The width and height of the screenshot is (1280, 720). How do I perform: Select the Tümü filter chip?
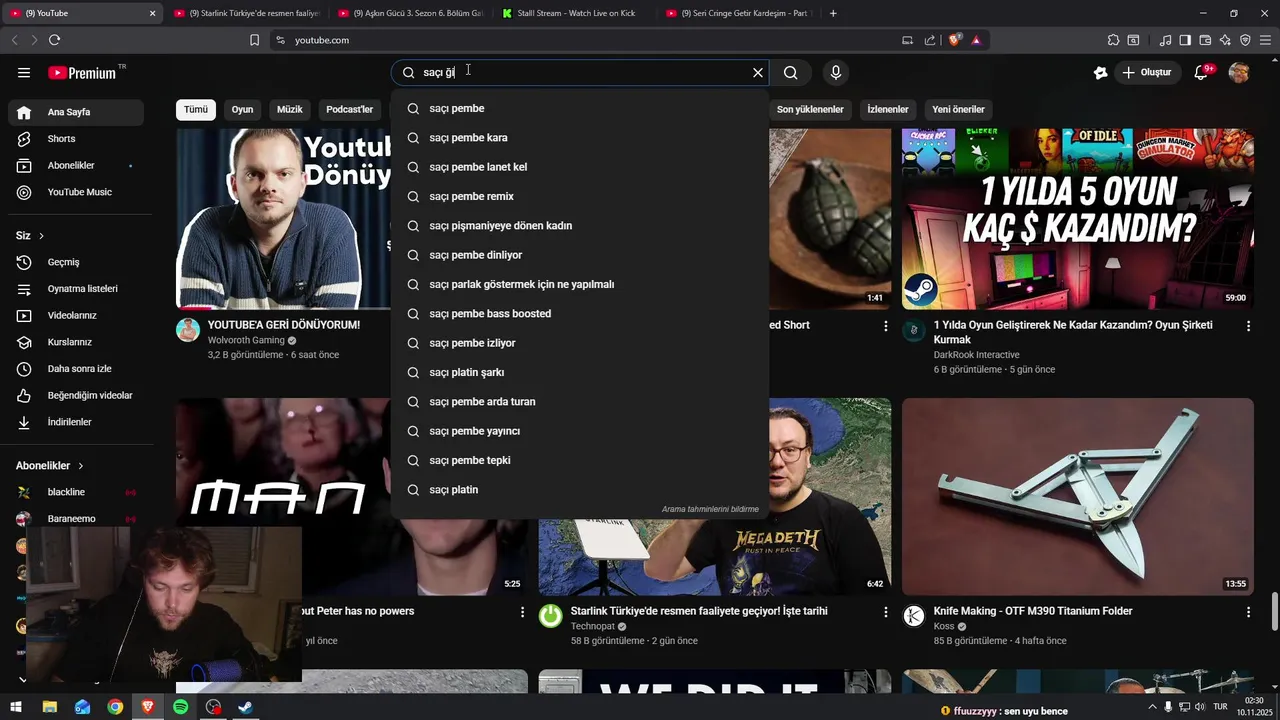(196, 109)
